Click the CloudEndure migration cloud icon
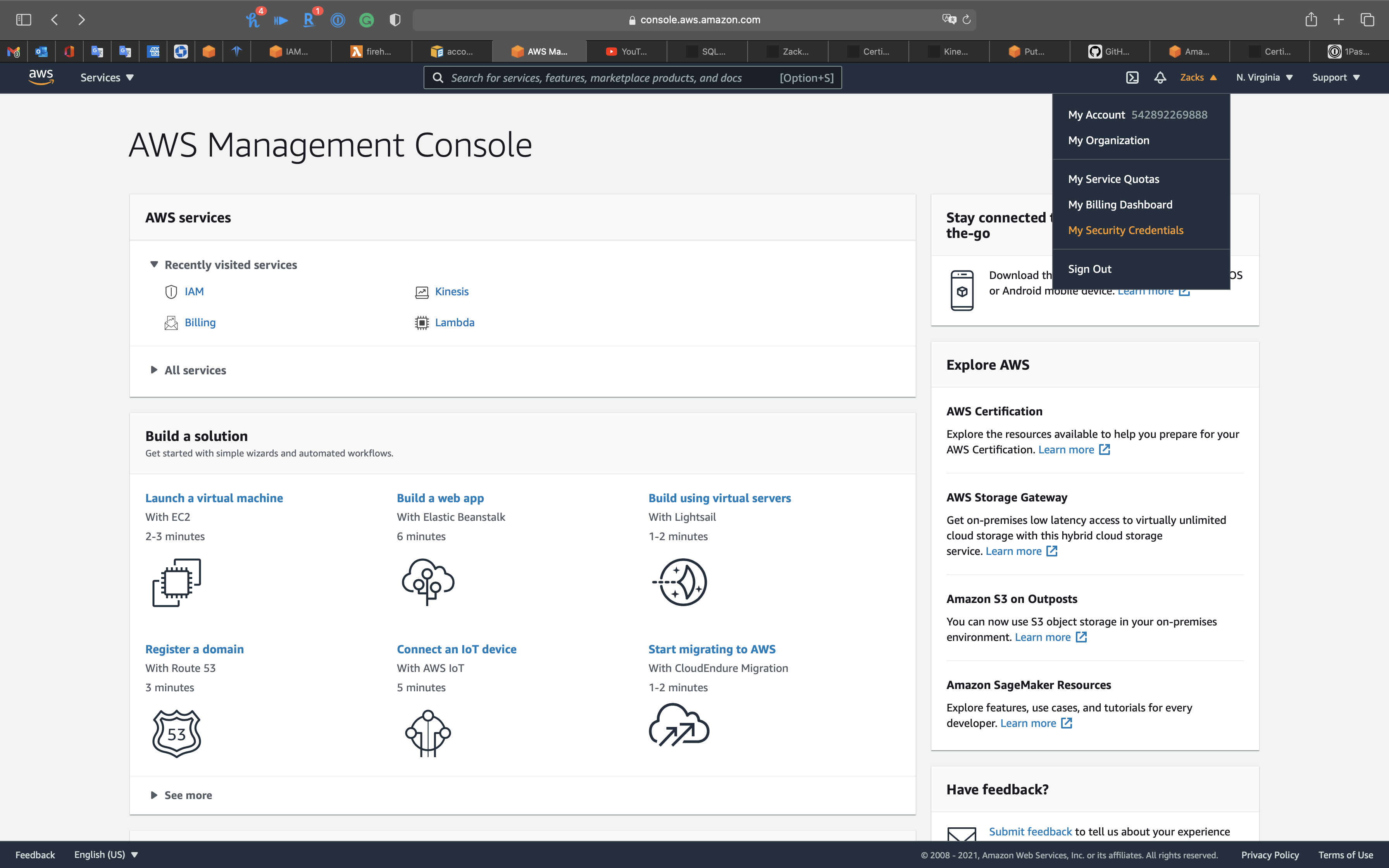Screen dimensions: 1389x868 pos(679,726)
